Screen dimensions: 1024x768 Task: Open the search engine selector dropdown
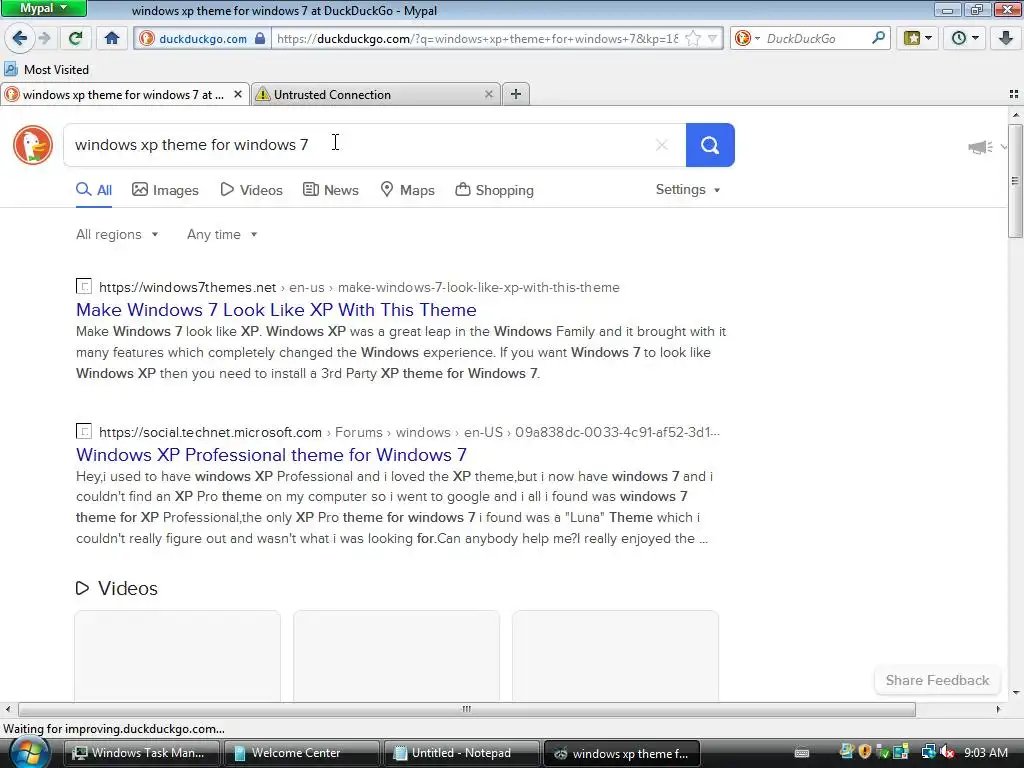(747, 39)
